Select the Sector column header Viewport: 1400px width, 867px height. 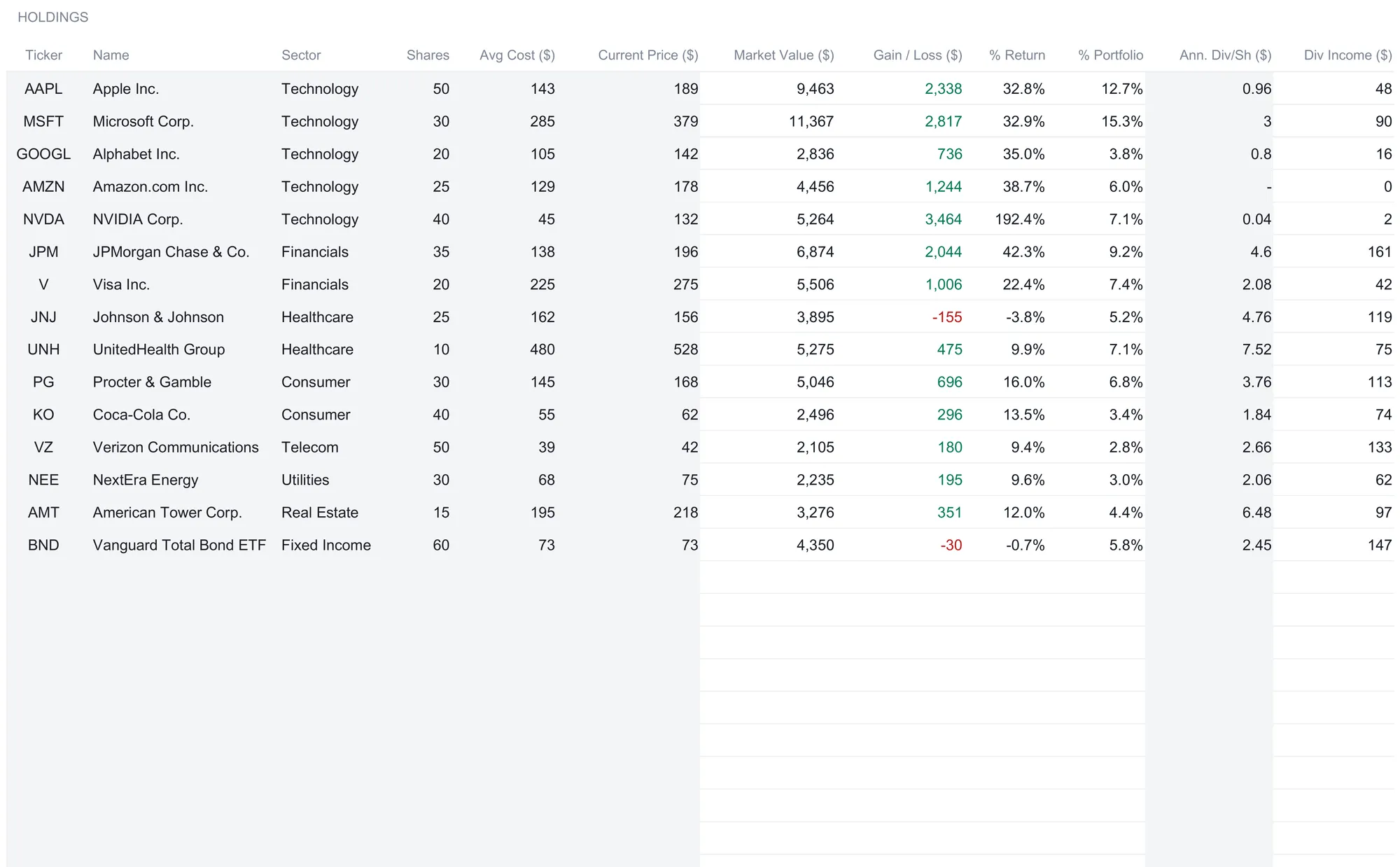(x=301, y=55)
